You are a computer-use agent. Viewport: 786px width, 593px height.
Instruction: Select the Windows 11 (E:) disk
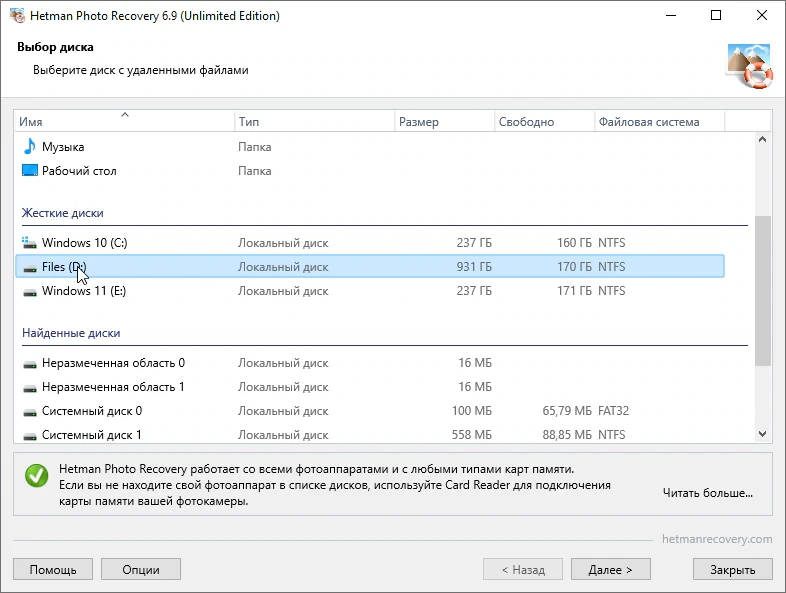click(x=369, y=291)
